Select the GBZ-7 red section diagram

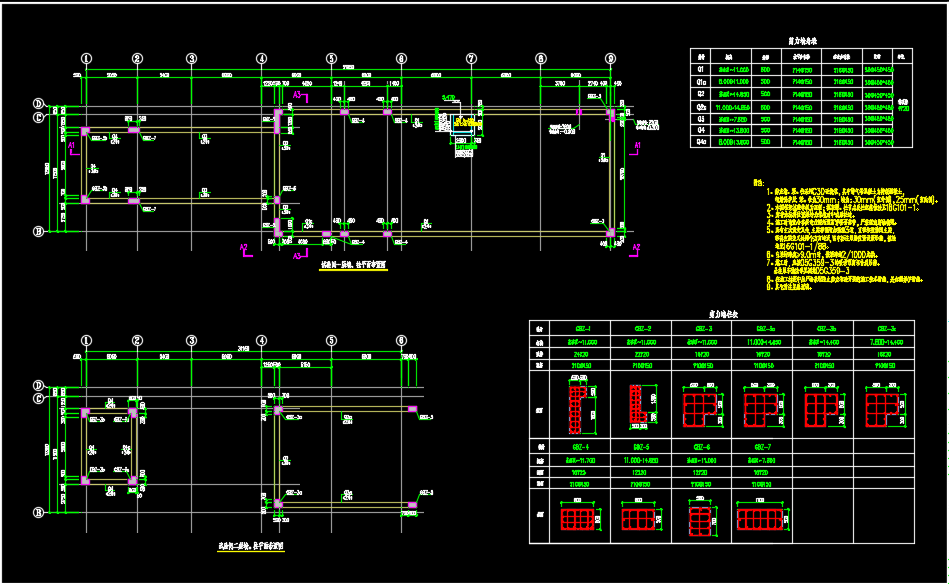point(760,519)
